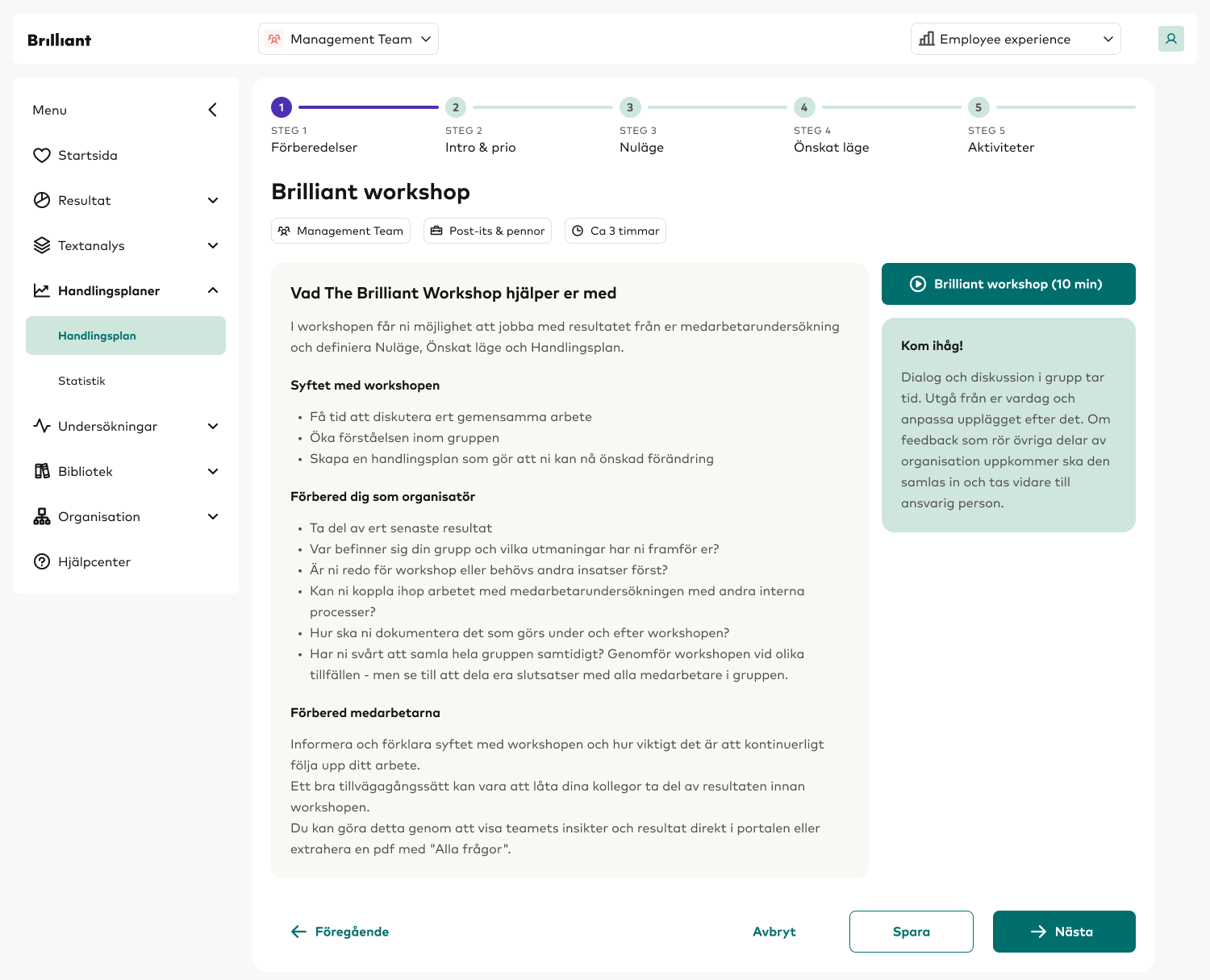Click the bullet Ta del av ert senaste resultat
This screenshot has height=980, width=1210.
click(x=401, y=528)
